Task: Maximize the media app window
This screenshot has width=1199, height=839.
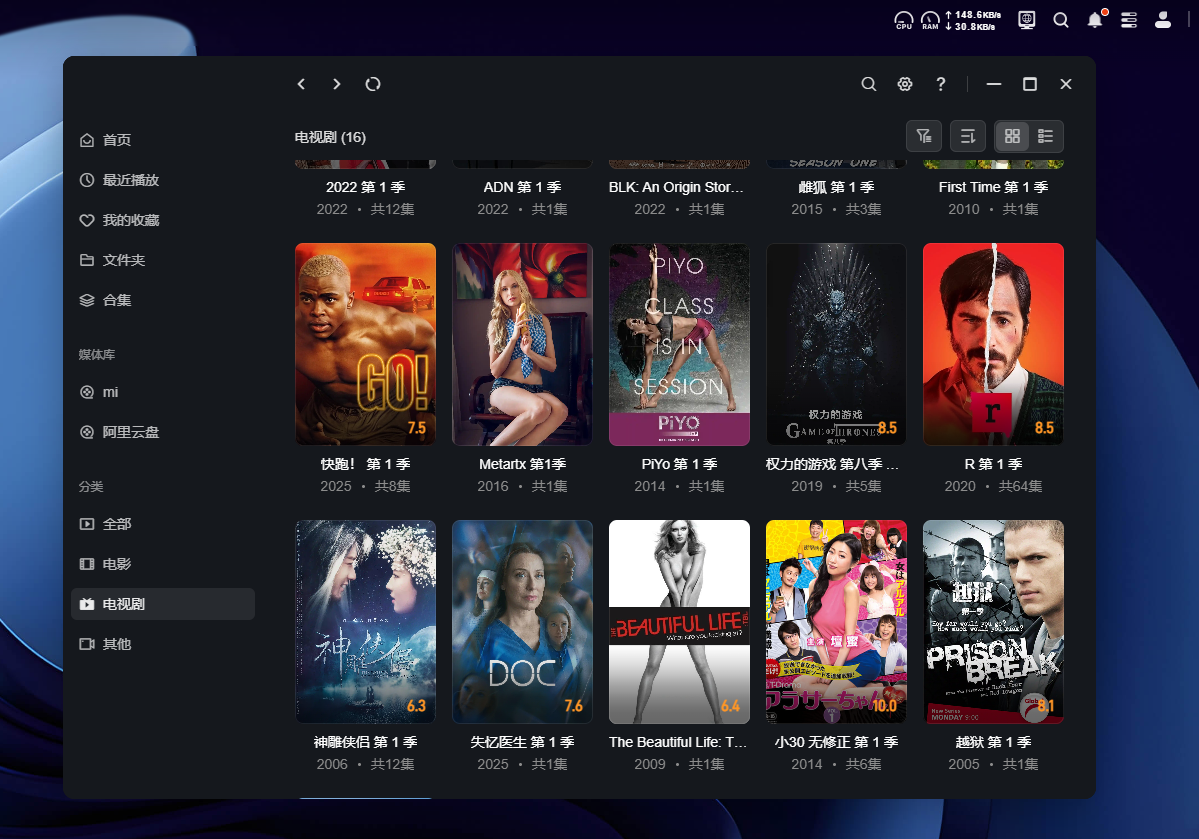Action: 1030,84
